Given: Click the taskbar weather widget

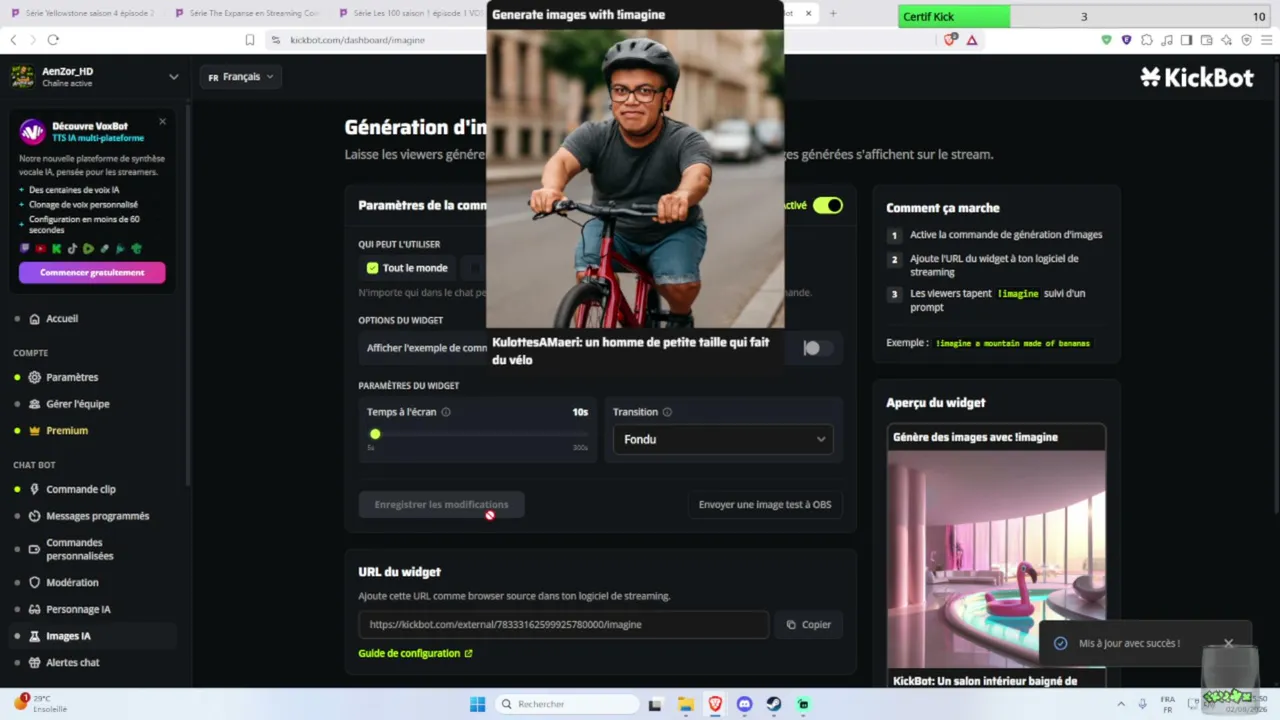Looking at the screenshot, I should tap(40, 703).
